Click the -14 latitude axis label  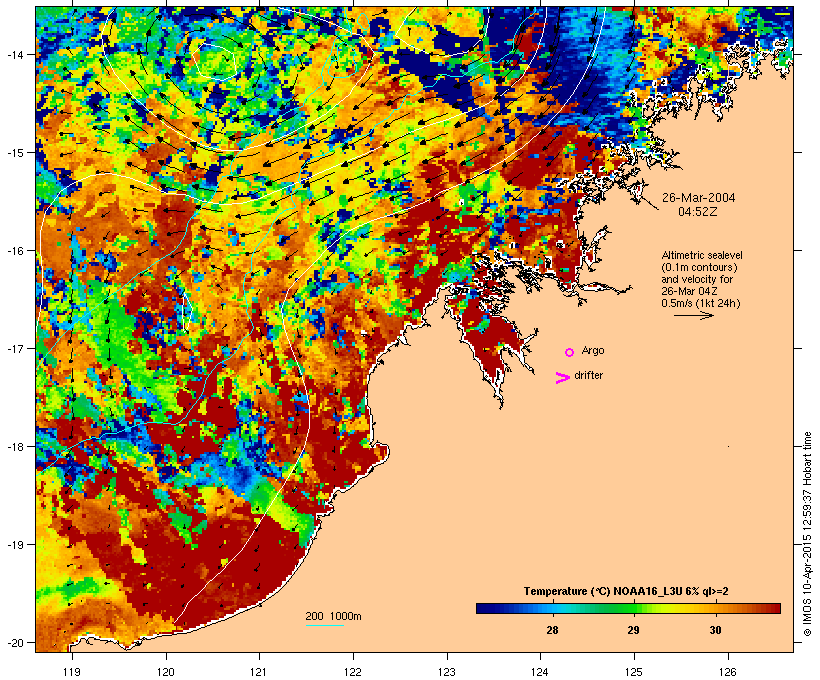pos(15,54)
